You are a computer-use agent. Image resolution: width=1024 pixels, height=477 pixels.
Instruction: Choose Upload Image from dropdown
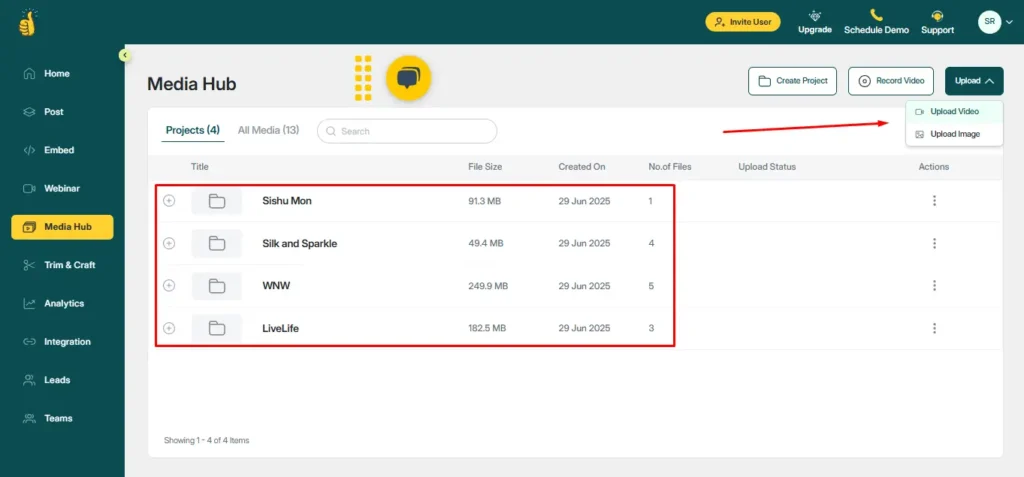(954, 134)
